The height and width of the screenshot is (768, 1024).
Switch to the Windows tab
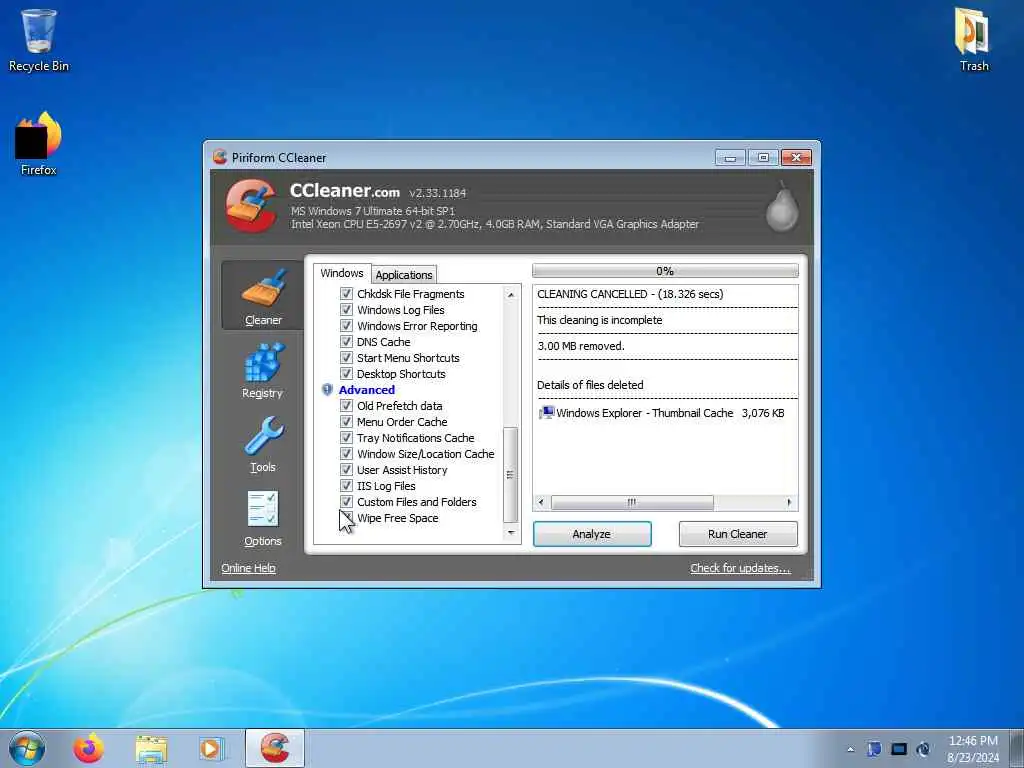[x=342, y=273]
